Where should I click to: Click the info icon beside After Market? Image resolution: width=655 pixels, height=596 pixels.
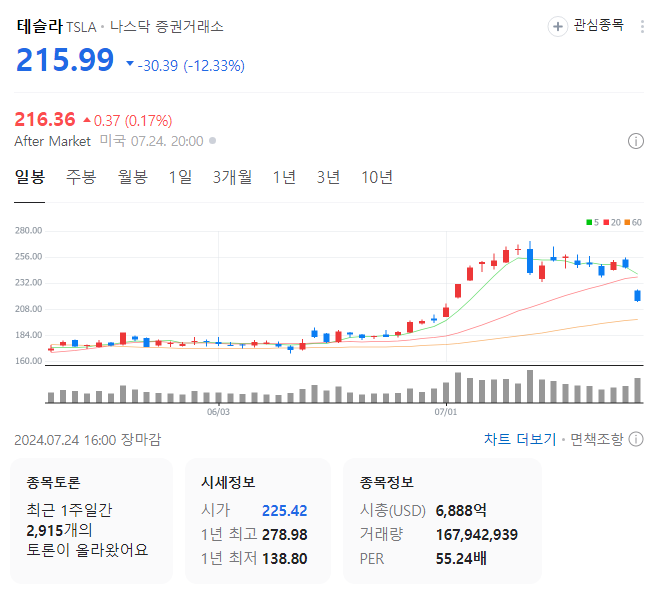(635, 141)
